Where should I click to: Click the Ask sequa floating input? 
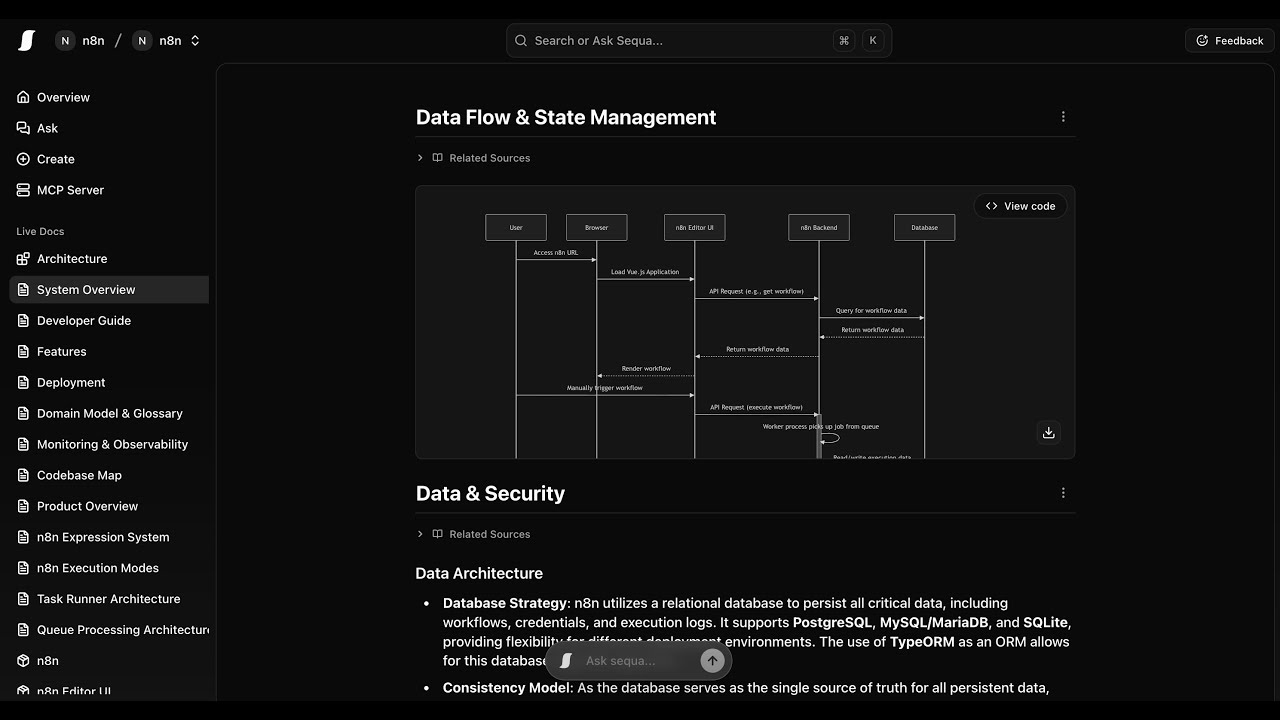(x=636, y=661)
